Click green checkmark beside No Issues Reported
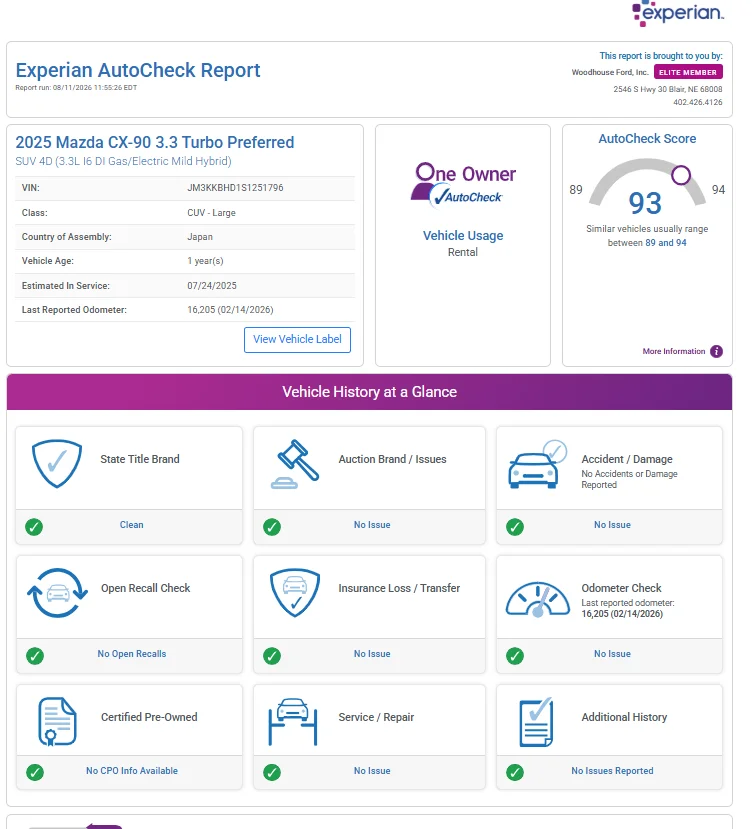This screenshot has width=752, height=829. (515, 772)
